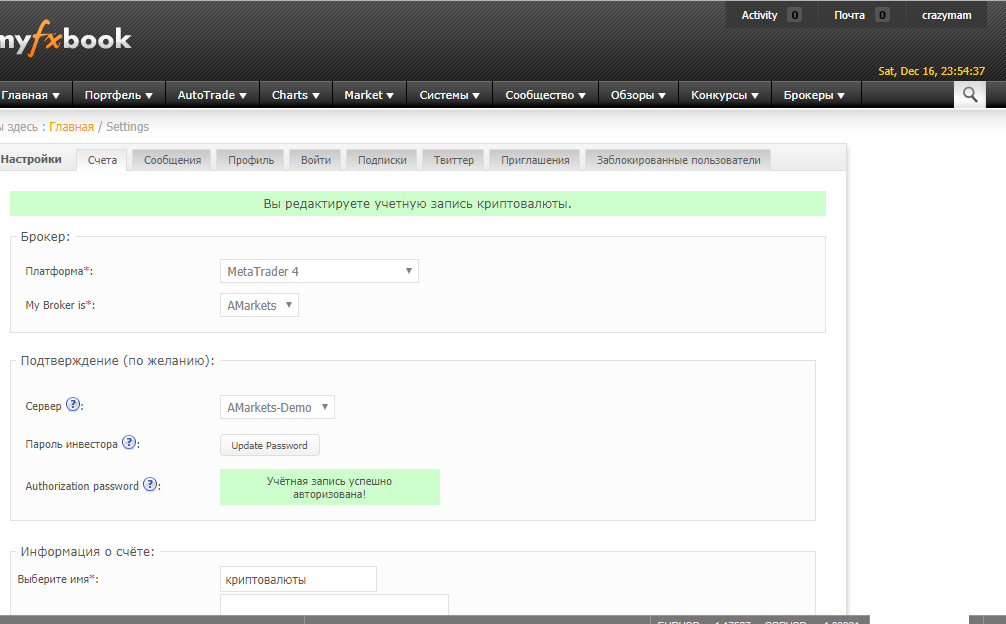1006x624 pixels.
Task: Switch to the Профиль tab
Action: coord(251,160)
